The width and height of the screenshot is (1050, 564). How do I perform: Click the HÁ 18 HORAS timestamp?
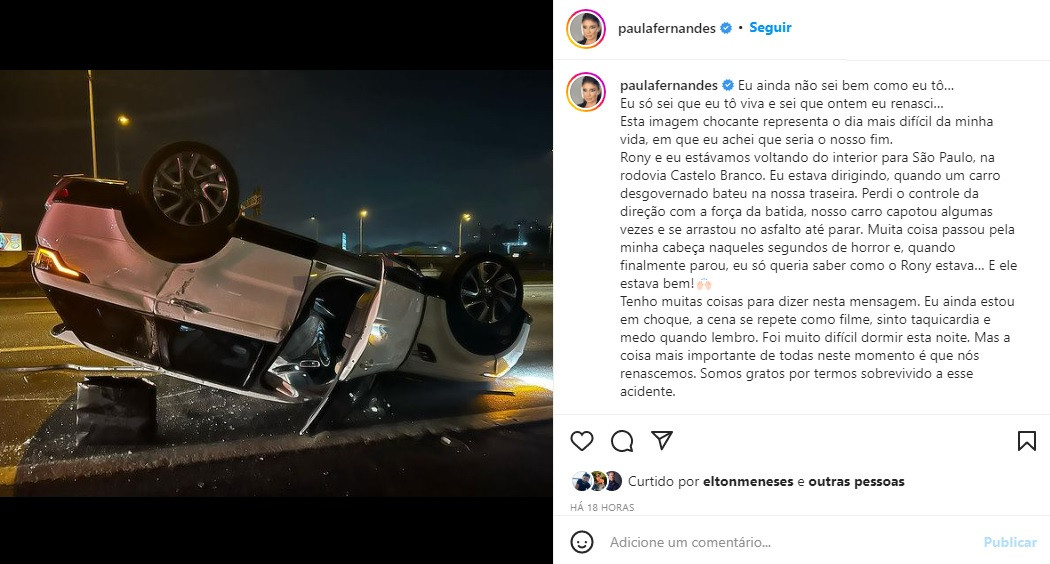pyautogui.click(x=602, y=507)
